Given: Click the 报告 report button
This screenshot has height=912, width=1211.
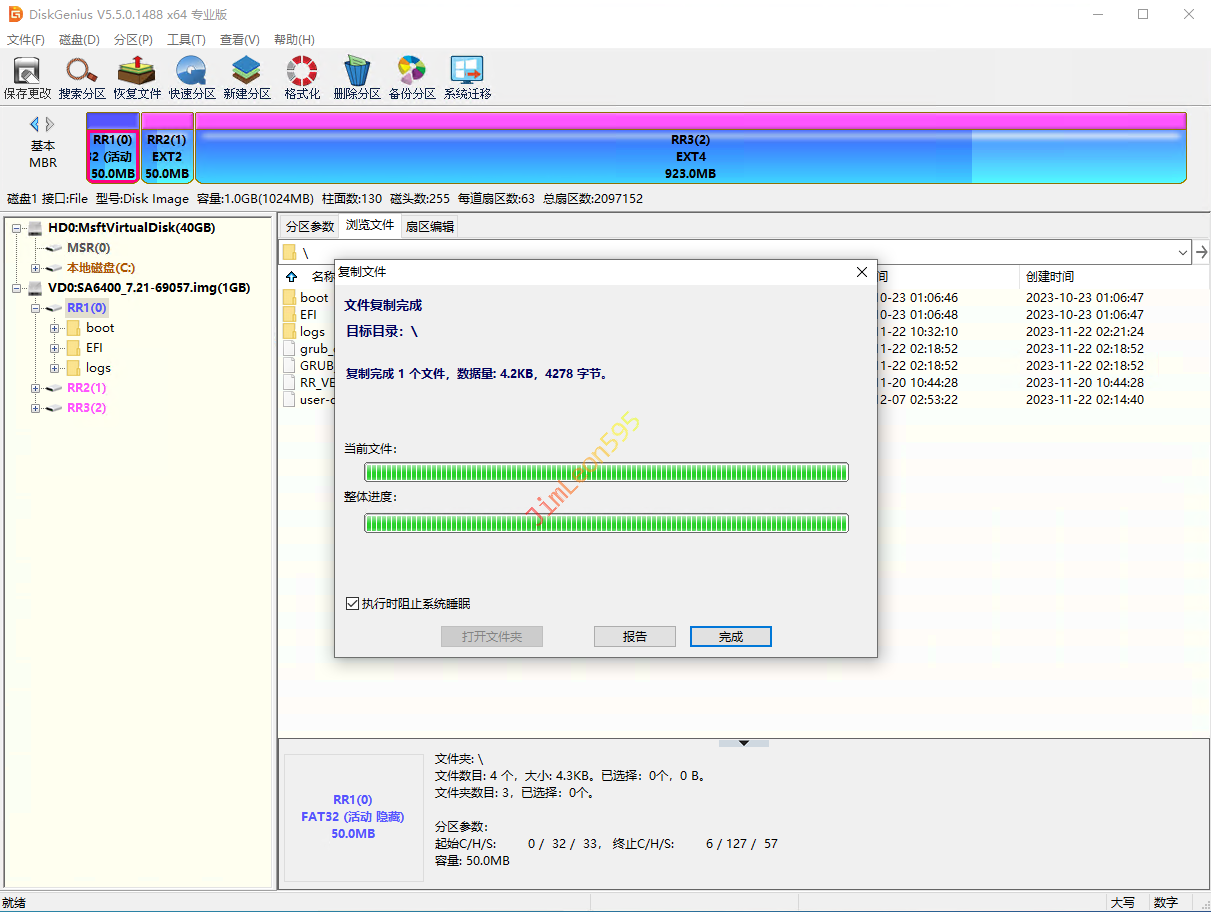Looking at the screenshot, I should pos(634,637).
